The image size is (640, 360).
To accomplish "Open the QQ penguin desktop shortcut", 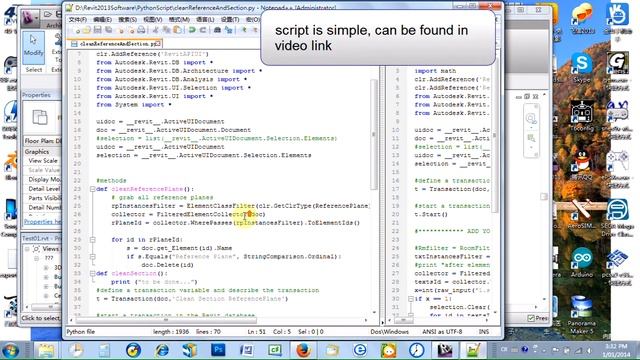I will tap(582, 165).
